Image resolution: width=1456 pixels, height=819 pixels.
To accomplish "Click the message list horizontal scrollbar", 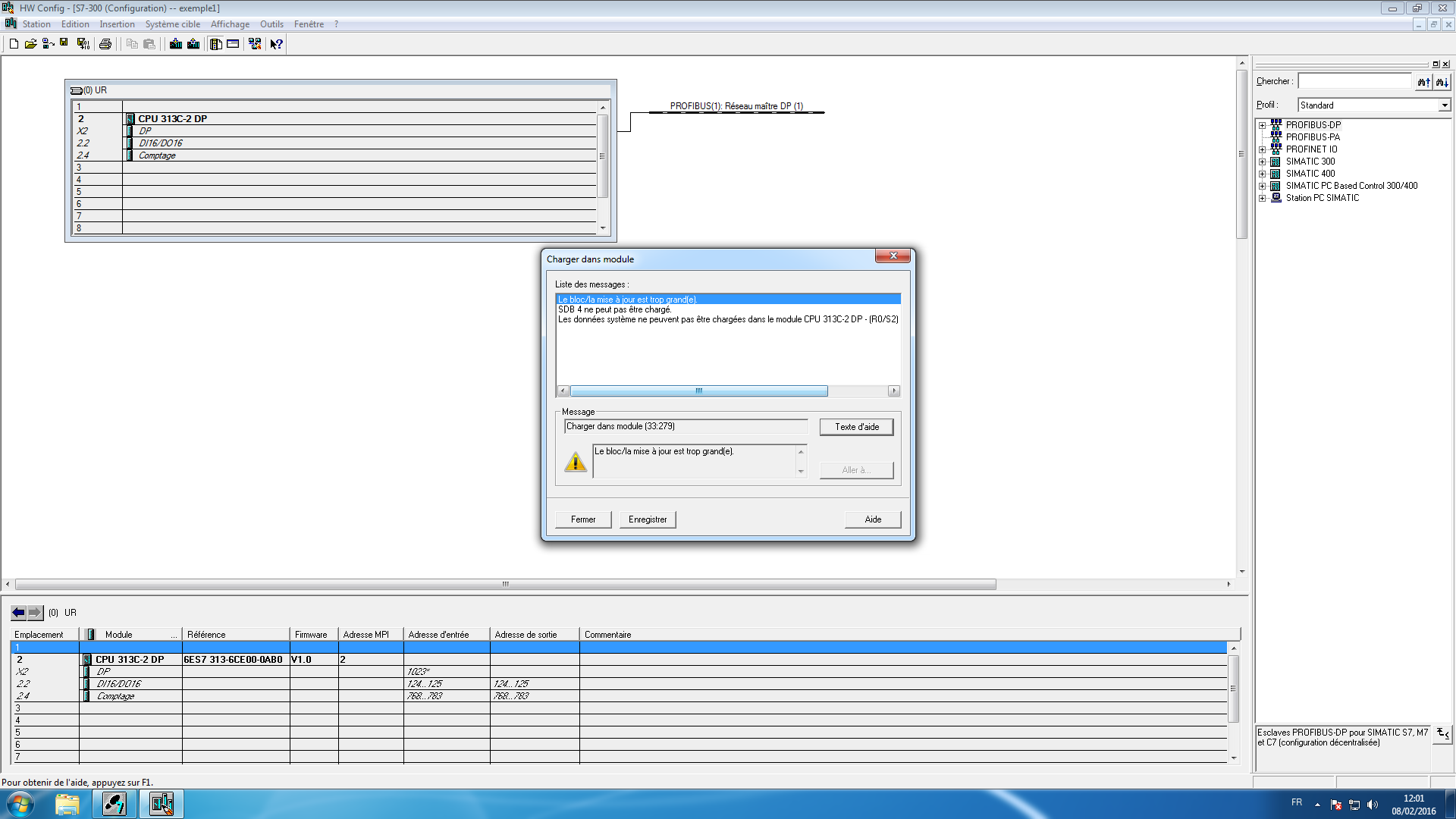I will coord(698,391).
